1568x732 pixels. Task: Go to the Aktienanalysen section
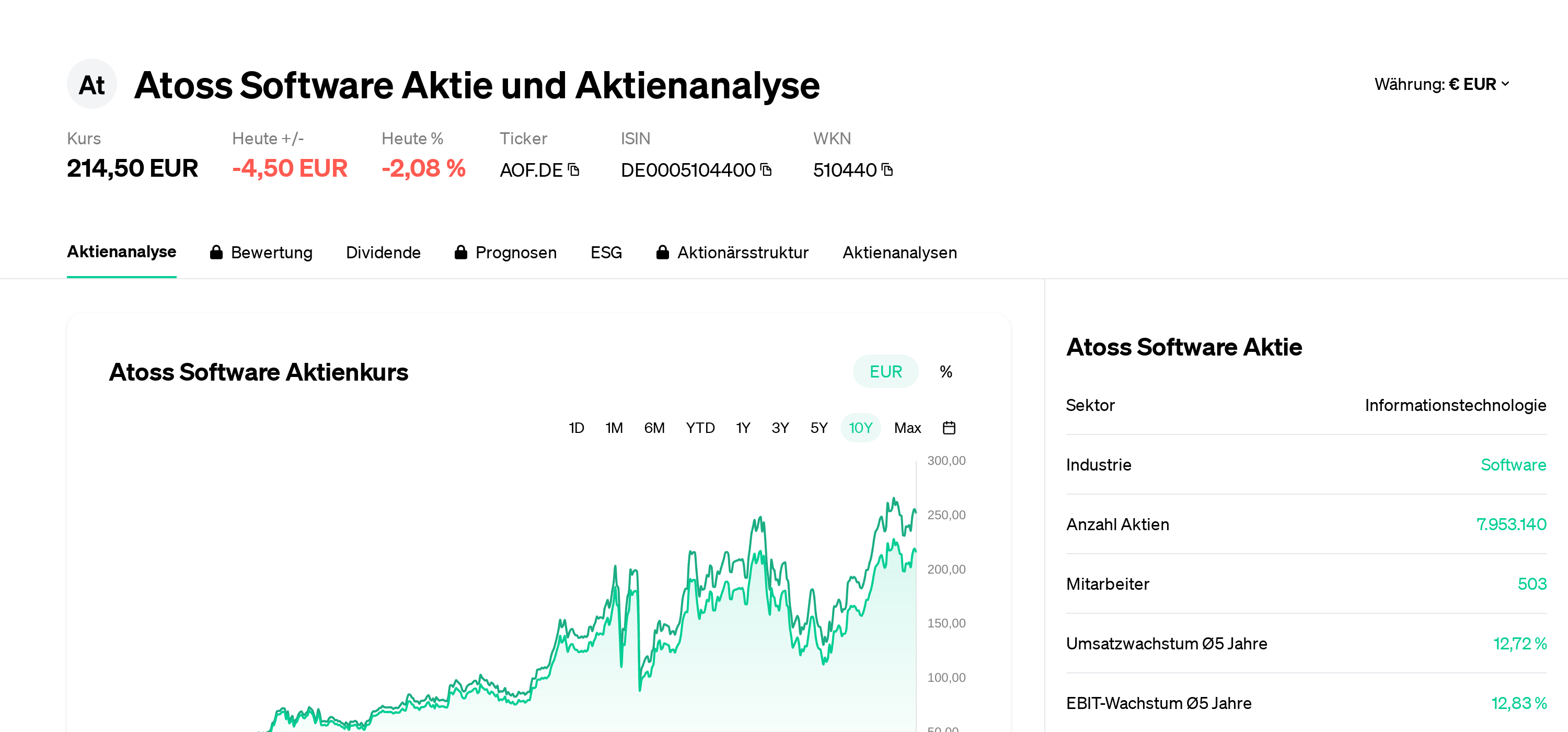tap(899, 252)
